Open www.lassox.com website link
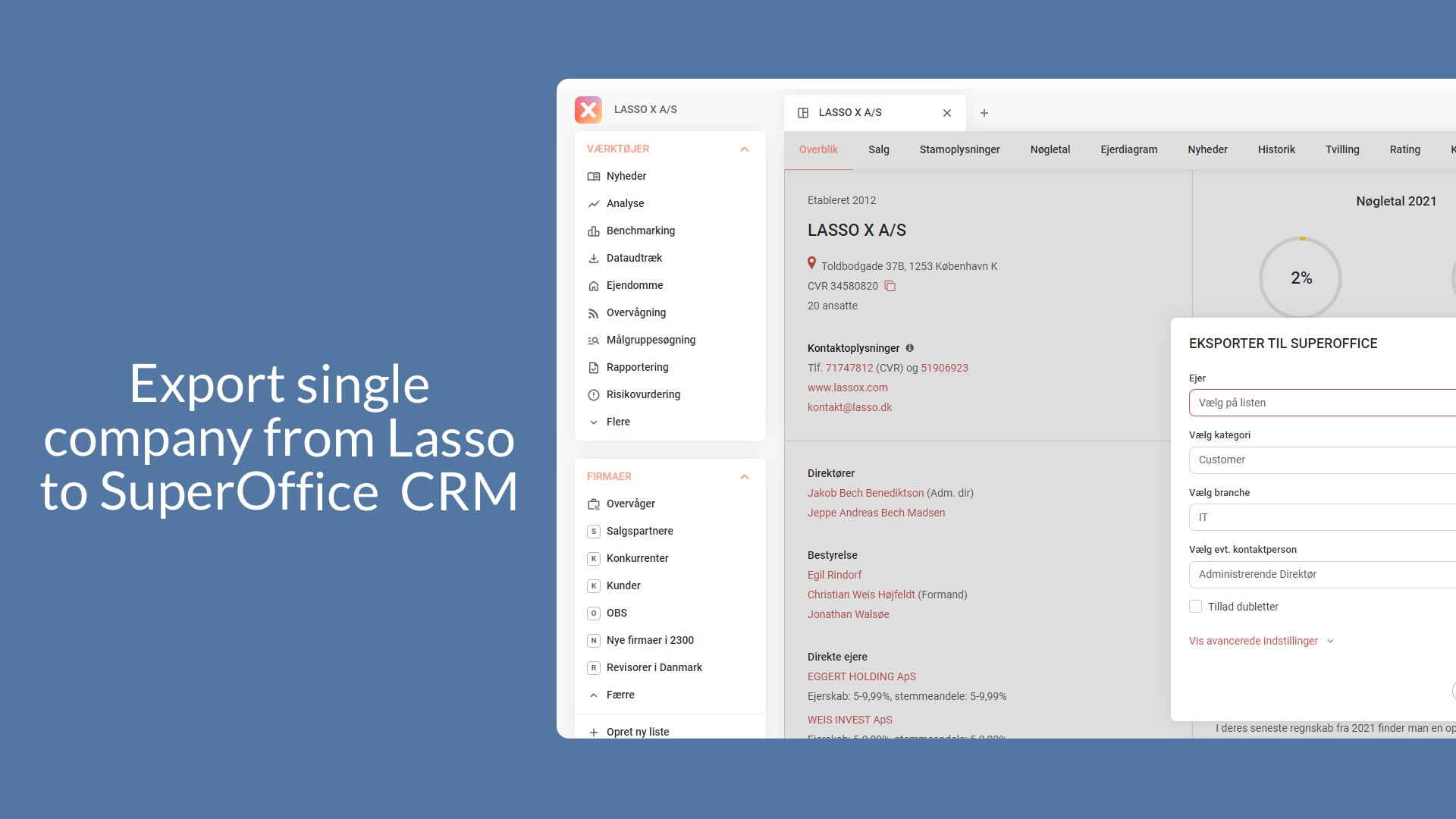 click(x=848, y=388)
